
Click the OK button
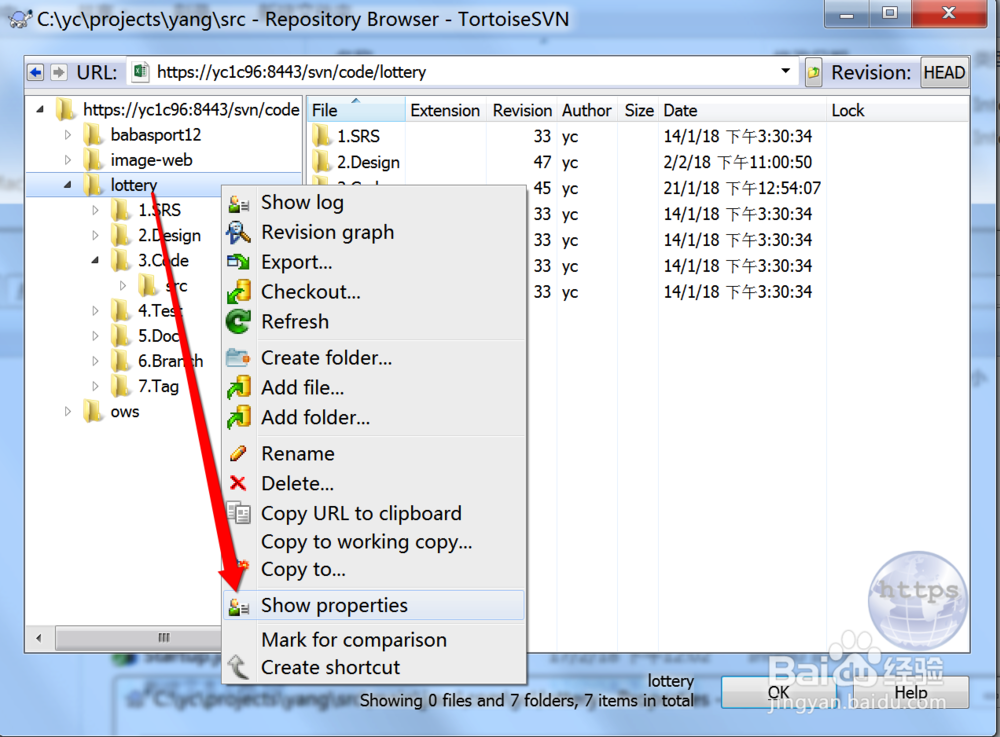tap(779, 692)
